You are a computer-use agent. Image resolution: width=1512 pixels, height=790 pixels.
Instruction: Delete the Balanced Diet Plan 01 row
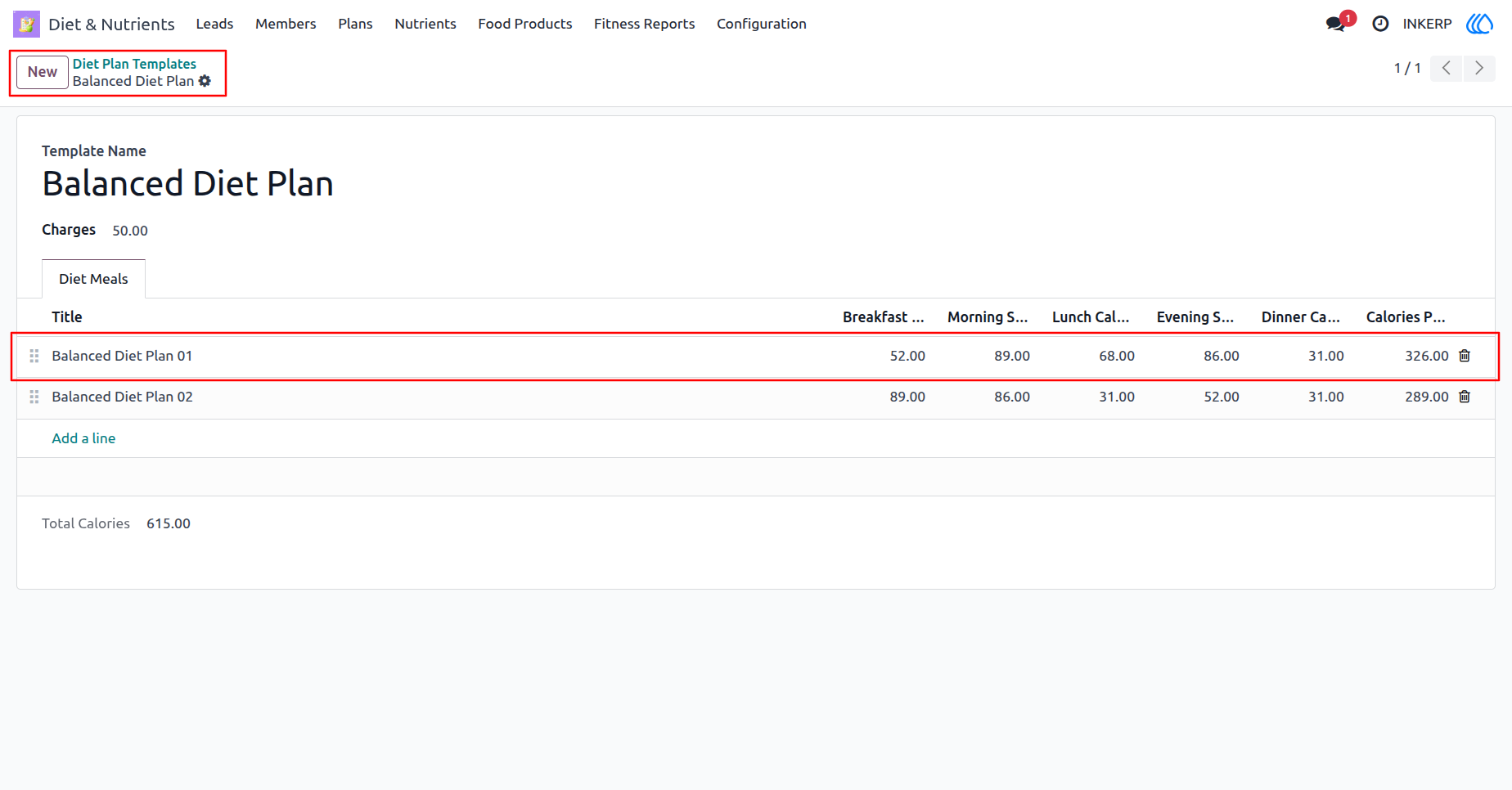point(1465,356)
